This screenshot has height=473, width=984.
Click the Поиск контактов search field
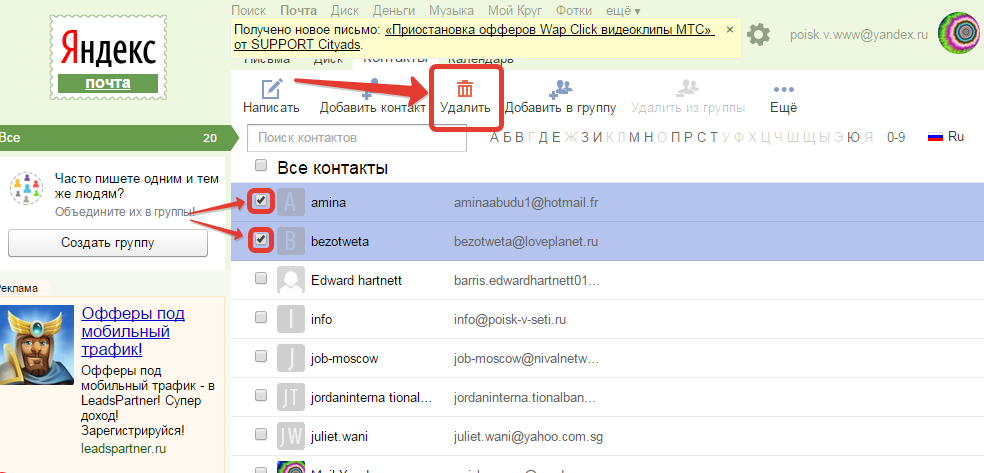[x=357, y=137]
